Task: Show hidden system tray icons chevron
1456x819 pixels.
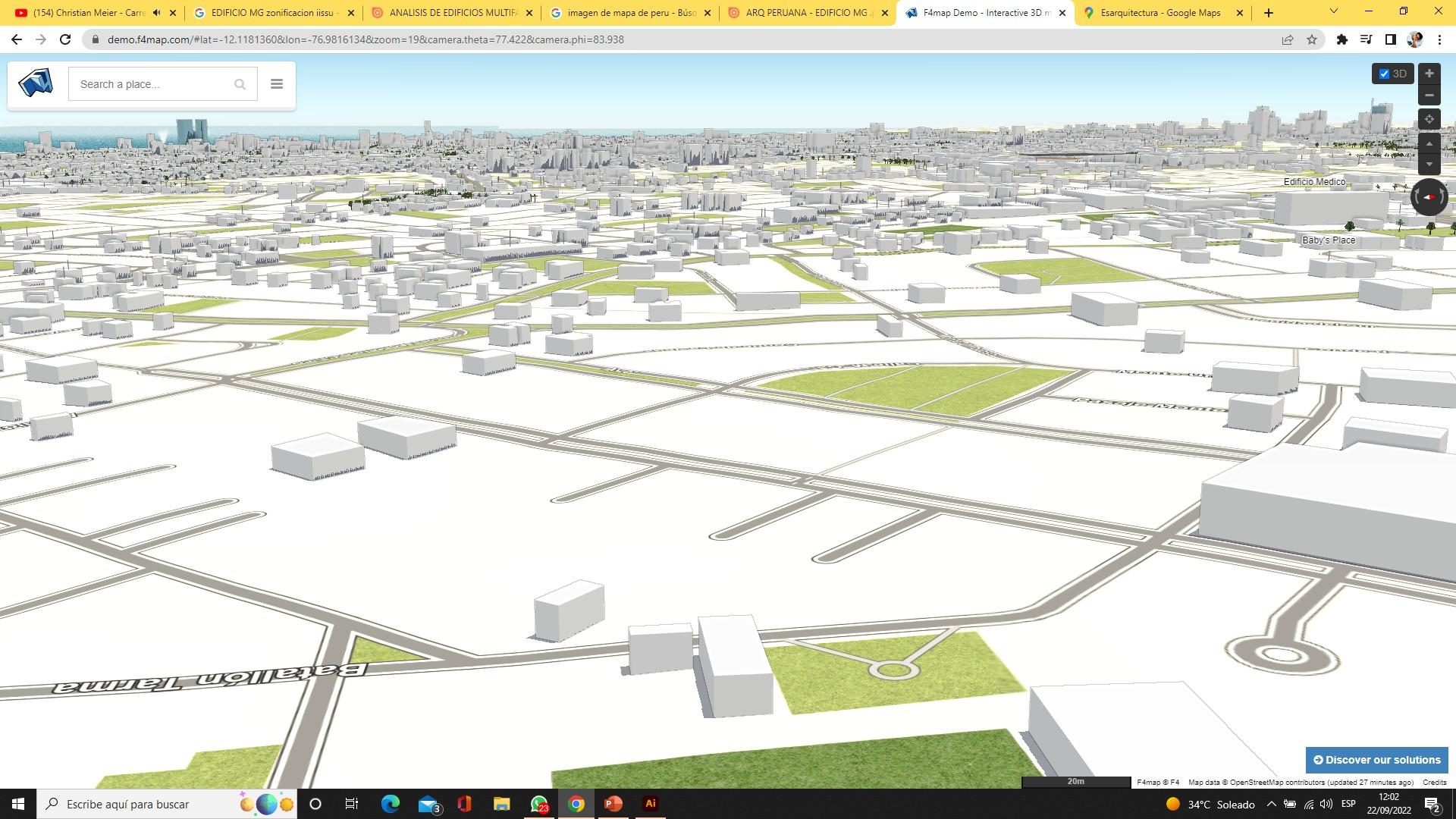Action: click(1271, 804)
